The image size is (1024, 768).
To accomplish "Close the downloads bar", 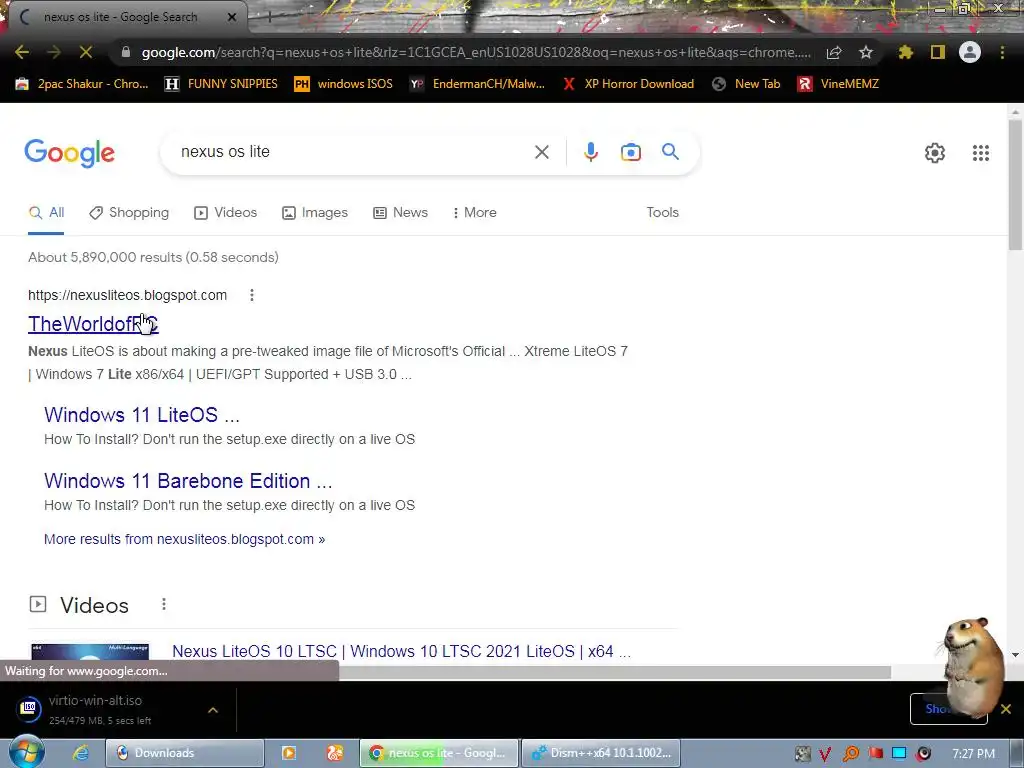I will (x=1006, y=709).
